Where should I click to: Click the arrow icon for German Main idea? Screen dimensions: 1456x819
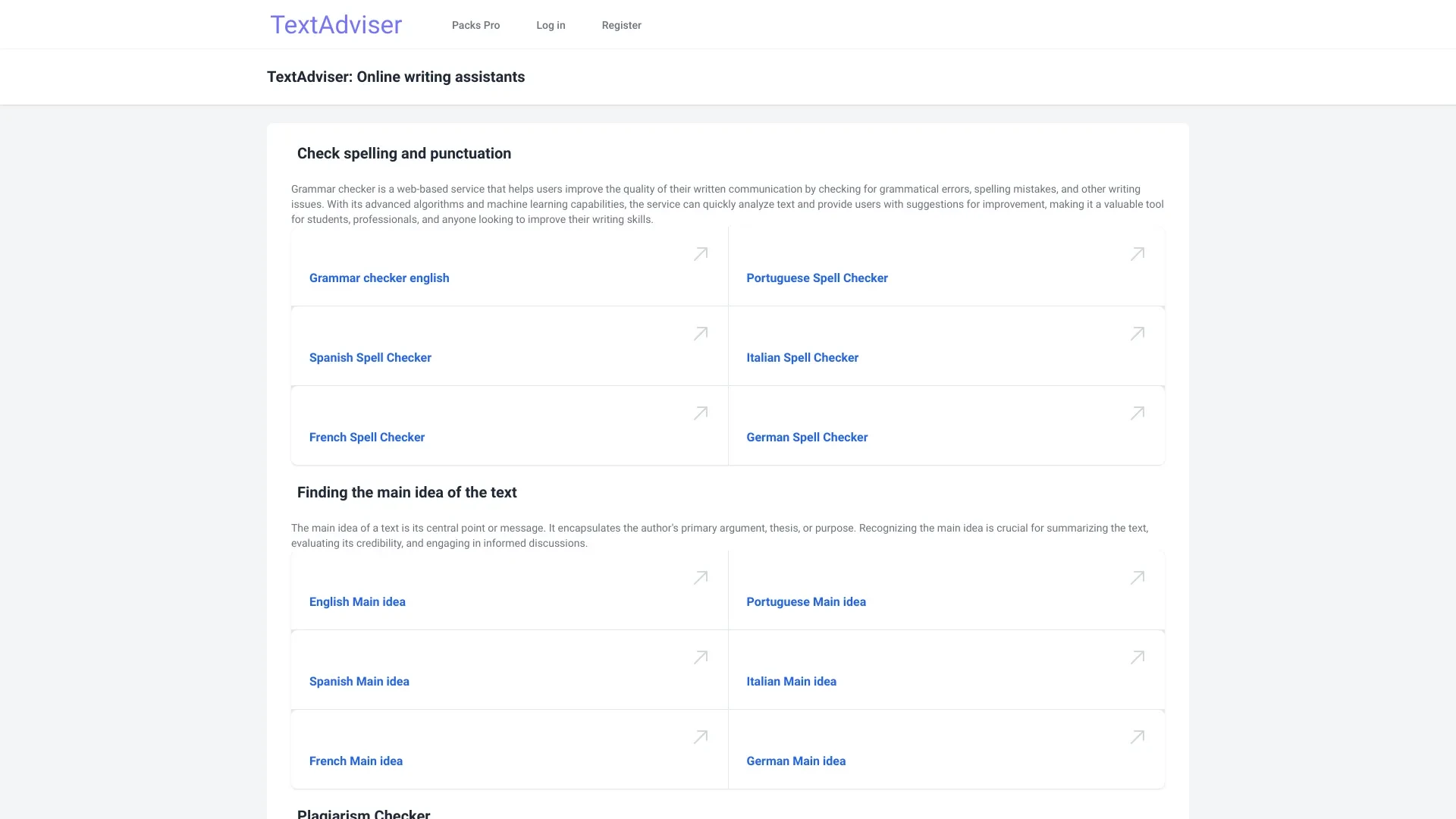point(1137,737)
